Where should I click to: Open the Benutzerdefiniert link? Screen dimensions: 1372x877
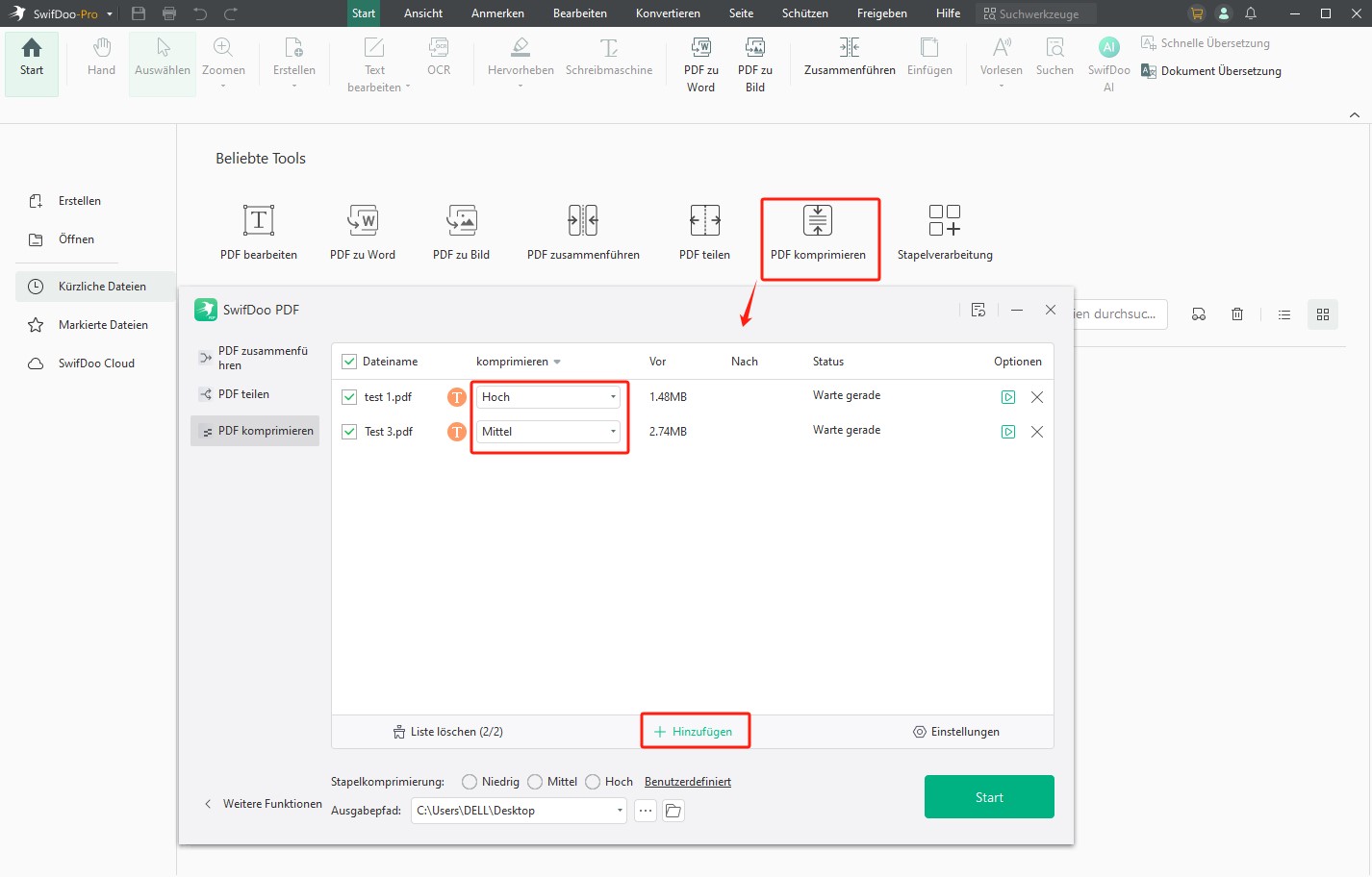[x=688, y=782]
